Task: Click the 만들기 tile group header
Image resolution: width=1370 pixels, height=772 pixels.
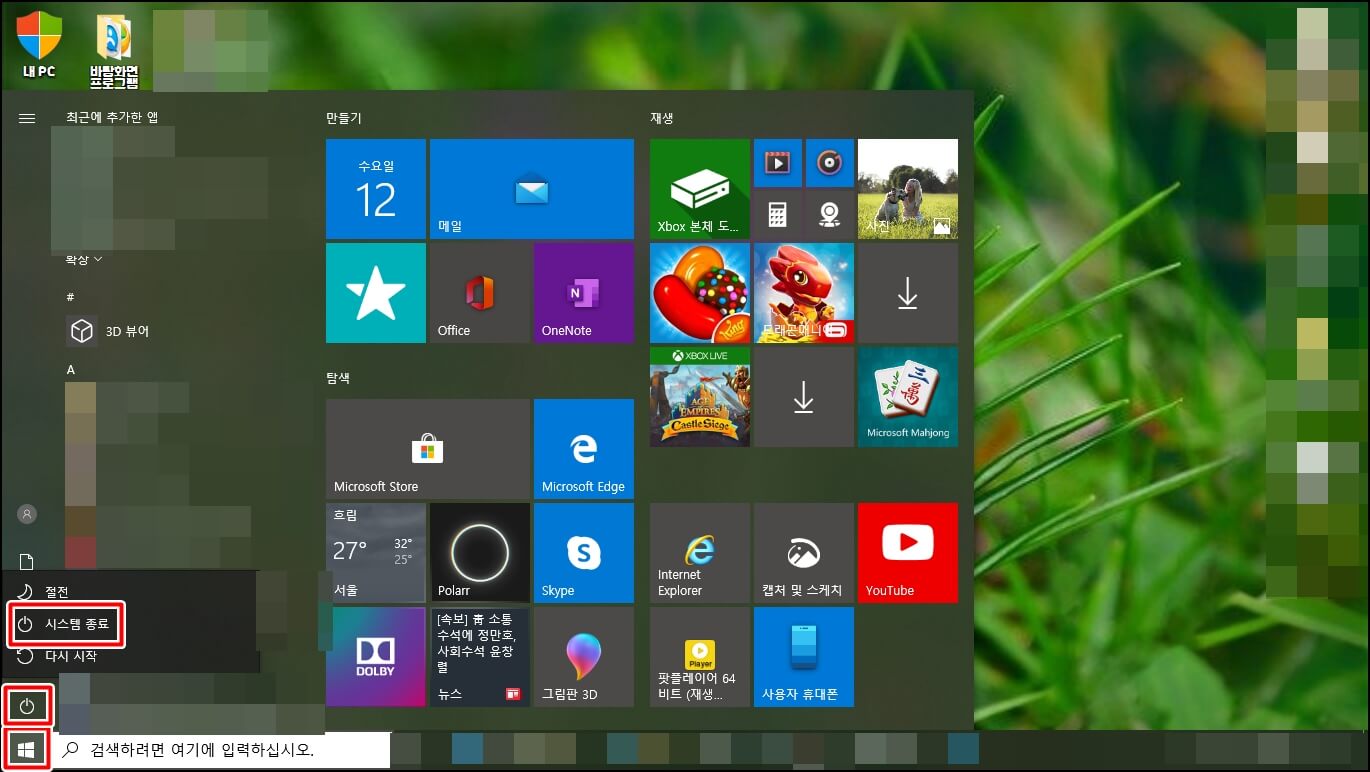Action: (344, 118)
